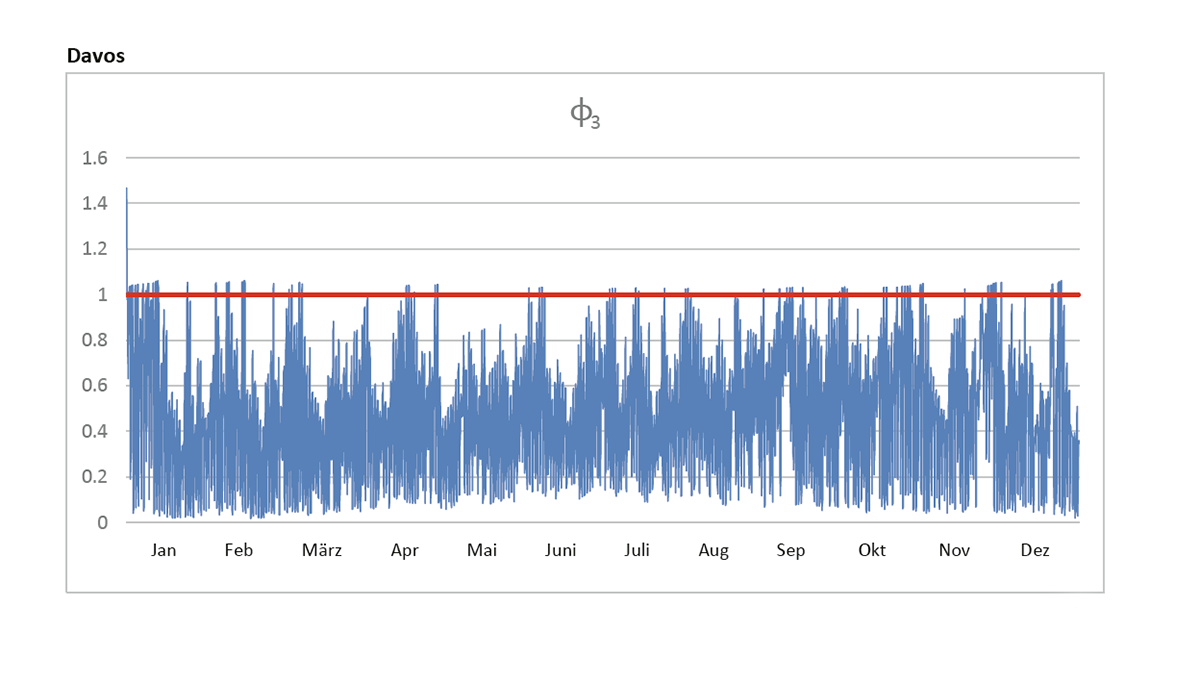Select the Feb axis label
Image resolution: width=1200 pixels, height=683 pixels.
(x=239, y=550)
